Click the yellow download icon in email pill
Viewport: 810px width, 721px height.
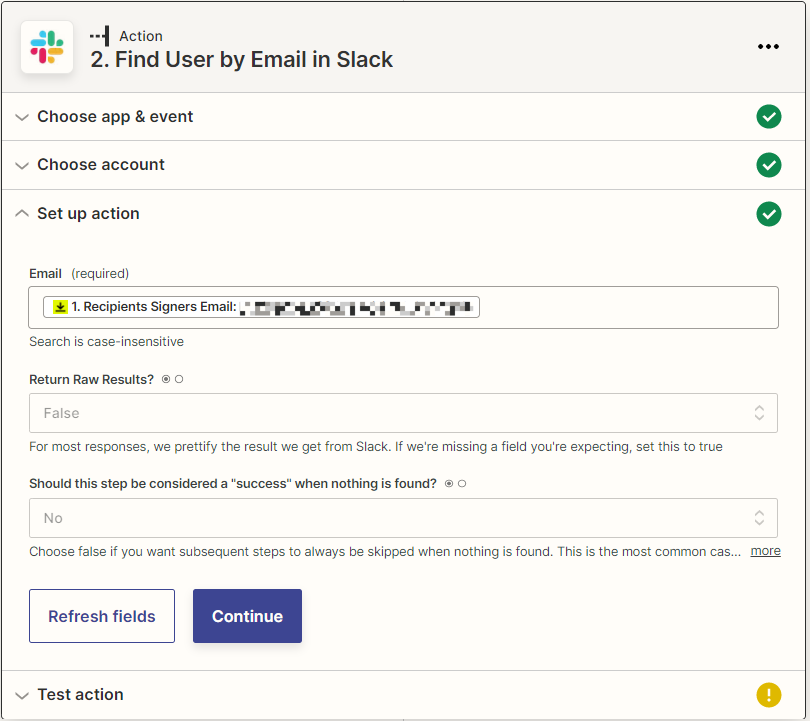60,307
